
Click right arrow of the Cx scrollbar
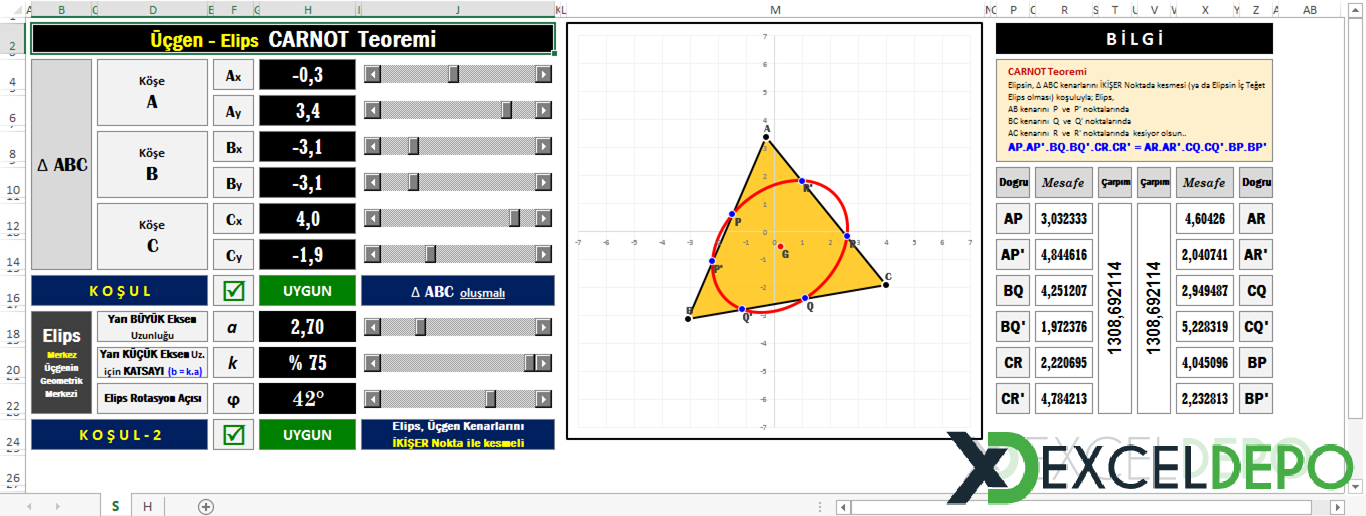pyautogui.click(x=544, y=218)
